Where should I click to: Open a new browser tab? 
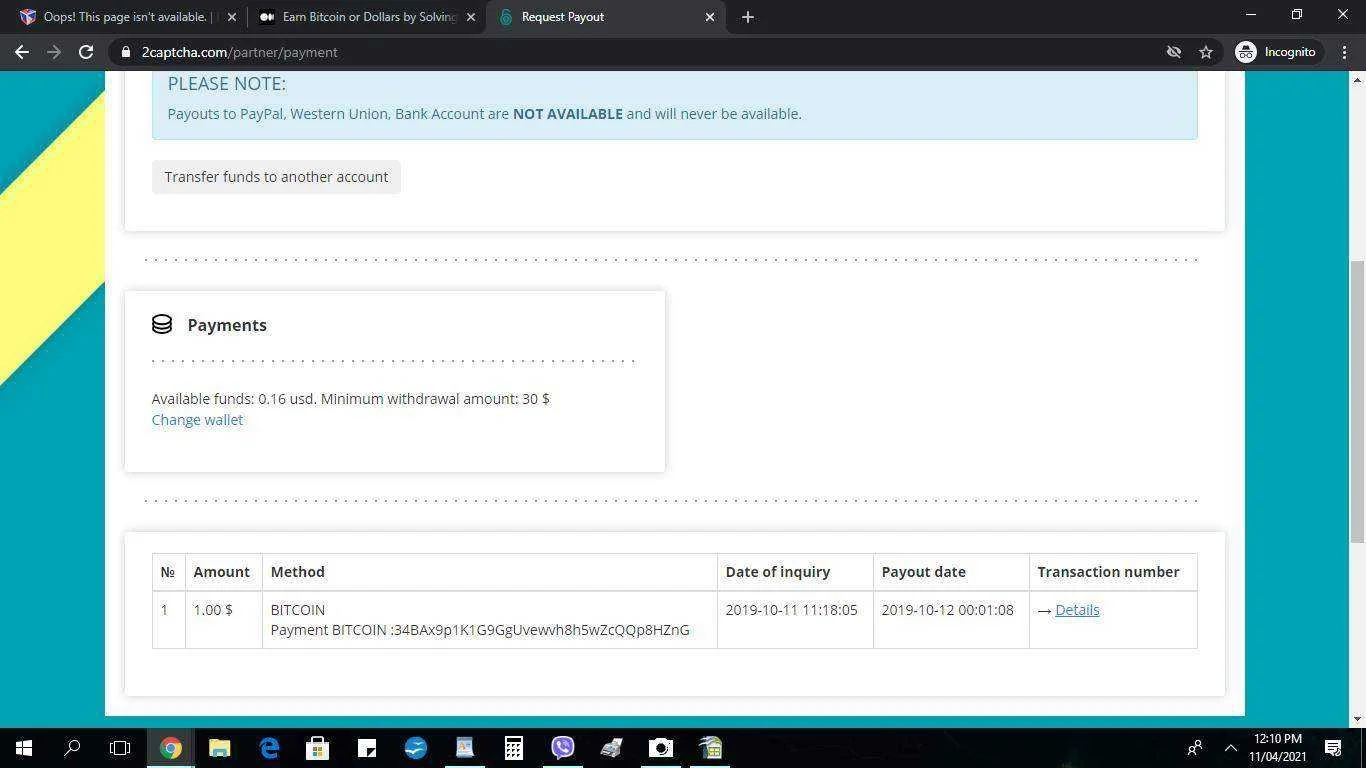[x=748, y=17]
